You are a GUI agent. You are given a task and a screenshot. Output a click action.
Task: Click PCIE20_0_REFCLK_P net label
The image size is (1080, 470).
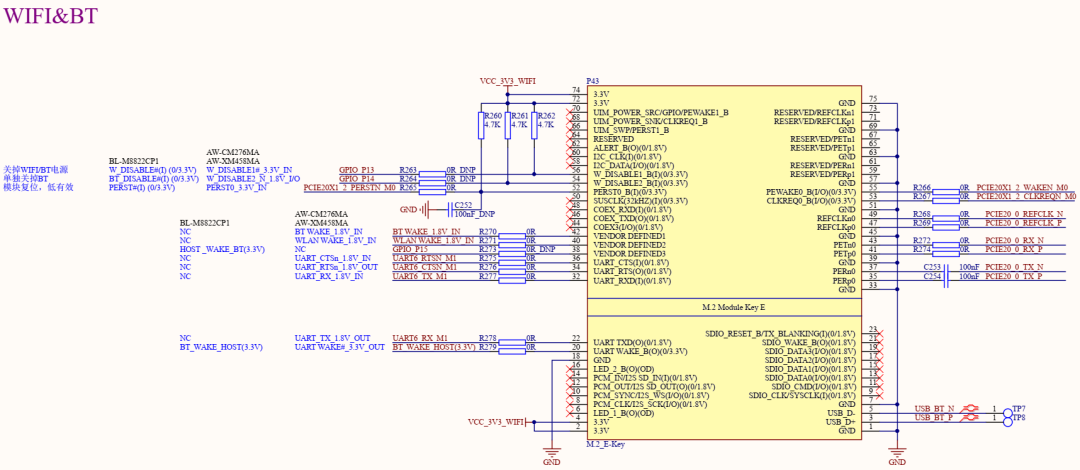point(1024,223)
